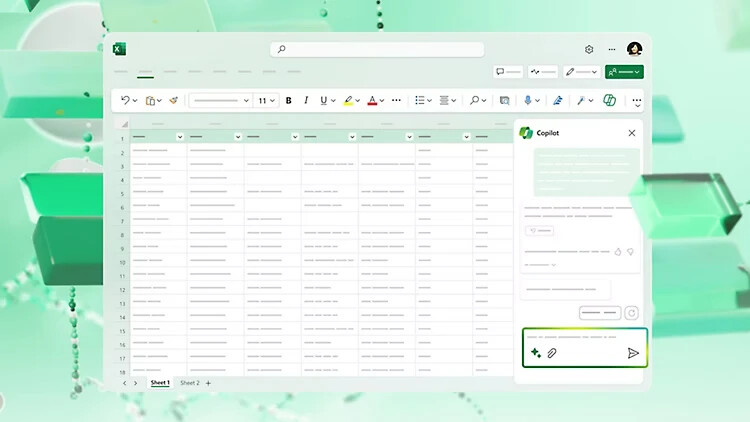Click the thumbs up feedback icon
The image size is (750, 422).
tap(618, 252)
